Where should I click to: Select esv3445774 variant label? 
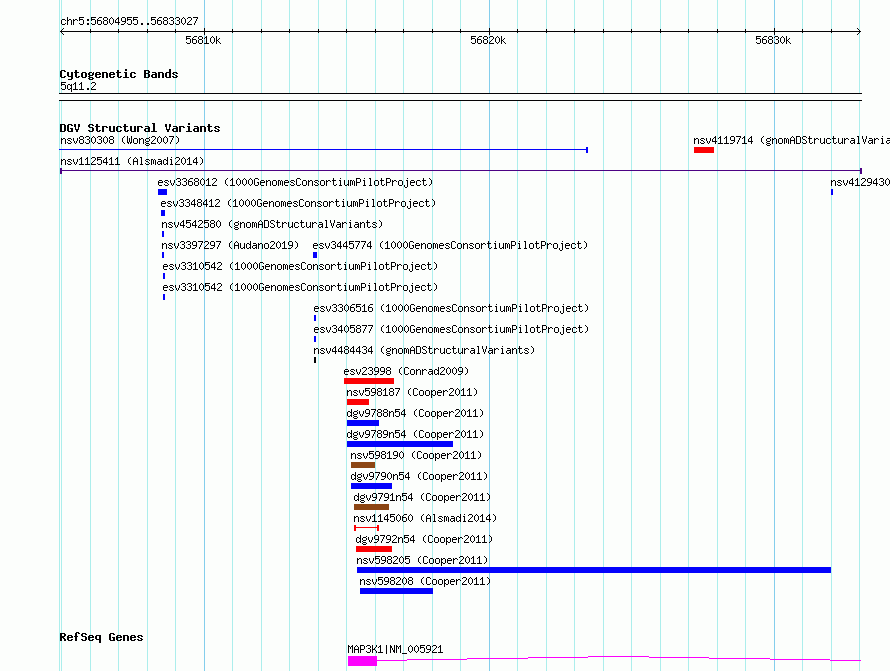tap(450, 245)
